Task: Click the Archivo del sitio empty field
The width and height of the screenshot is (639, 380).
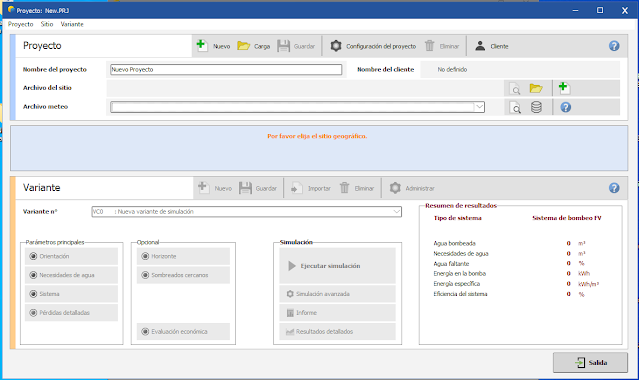Action: tap(305, 88)
